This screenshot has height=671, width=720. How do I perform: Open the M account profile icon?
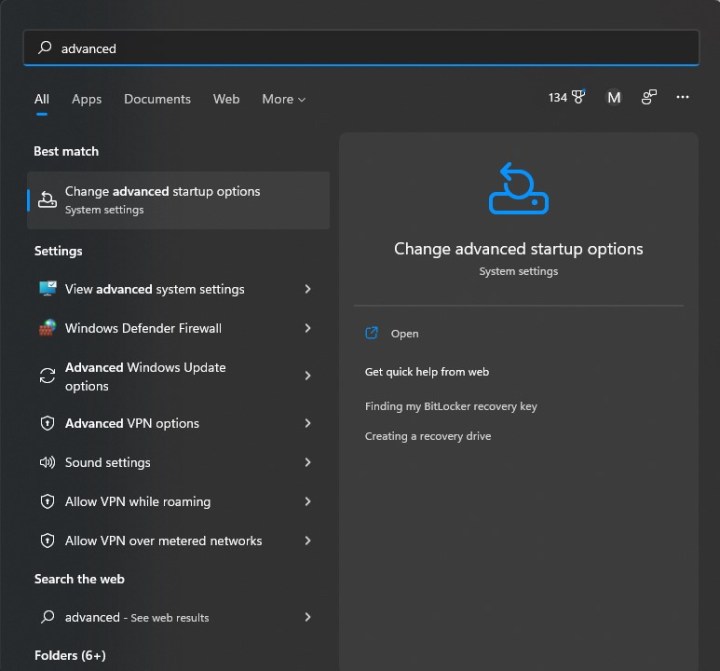pyautogui.click(x=614, y=98)
